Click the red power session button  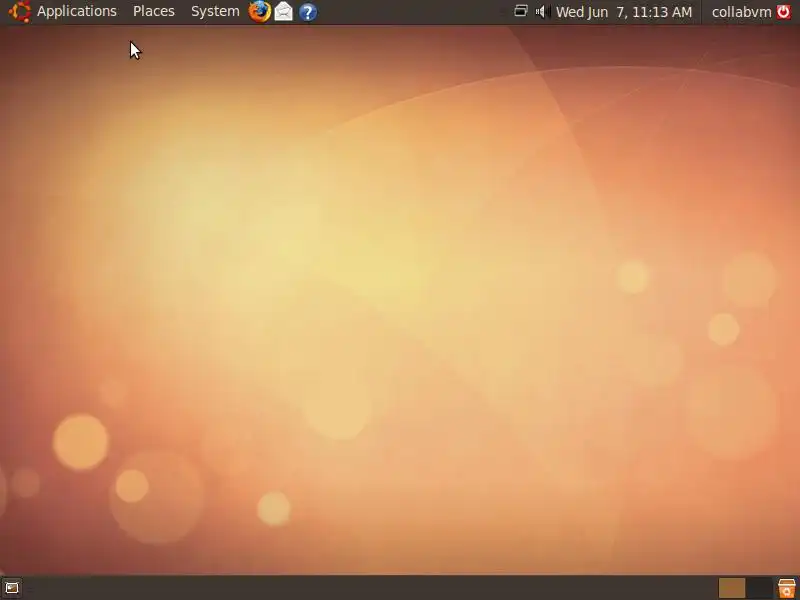point(784,11)
